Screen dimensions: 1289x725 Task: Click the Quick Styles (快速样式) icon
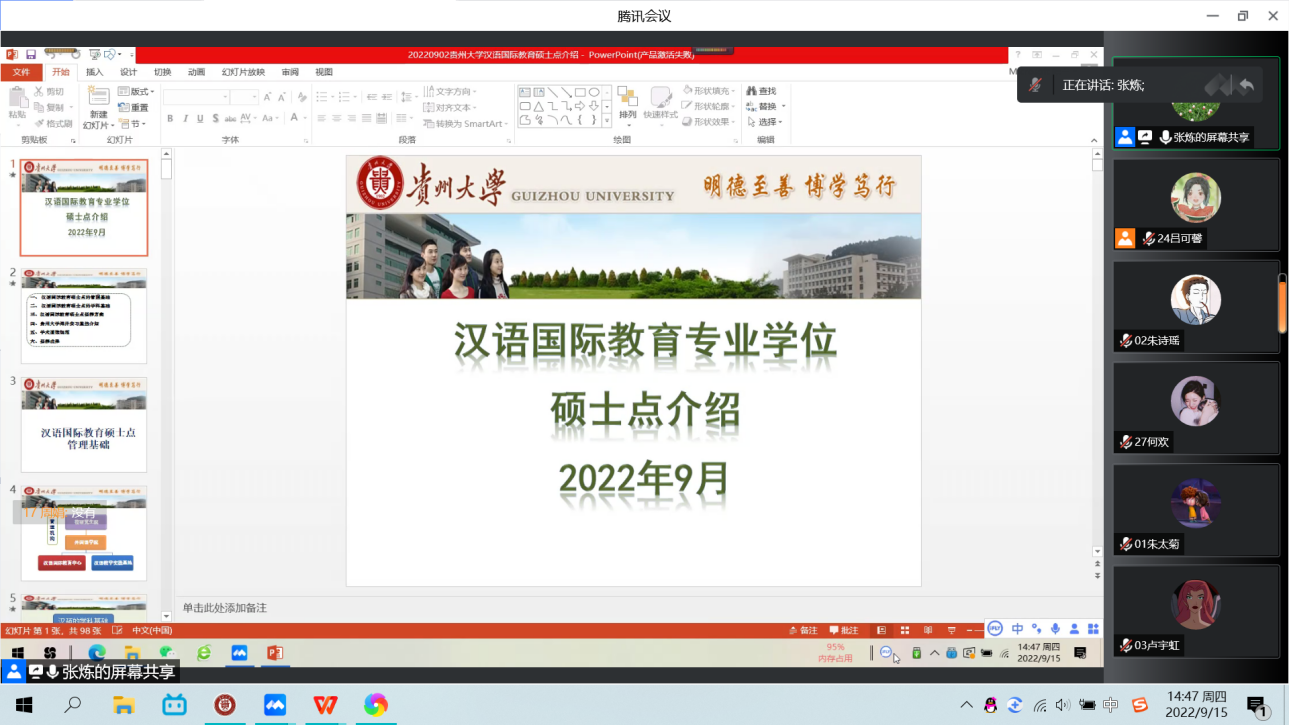click(661, 103)
